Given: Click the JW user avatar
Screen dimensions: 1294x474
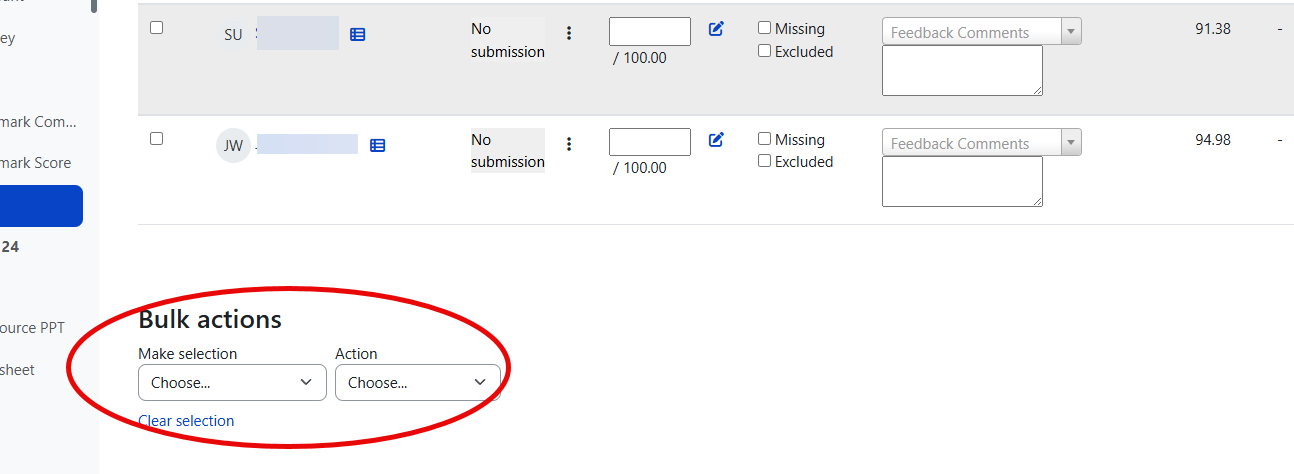Looking at the screenshot, I should click(233, 146).
